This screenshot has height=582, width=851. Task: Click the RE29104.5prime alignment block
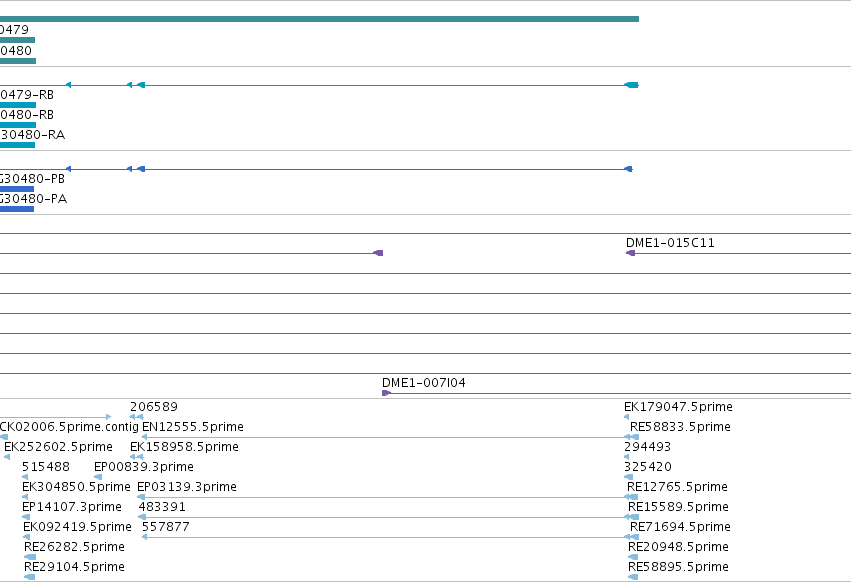[x=30, y=577]
